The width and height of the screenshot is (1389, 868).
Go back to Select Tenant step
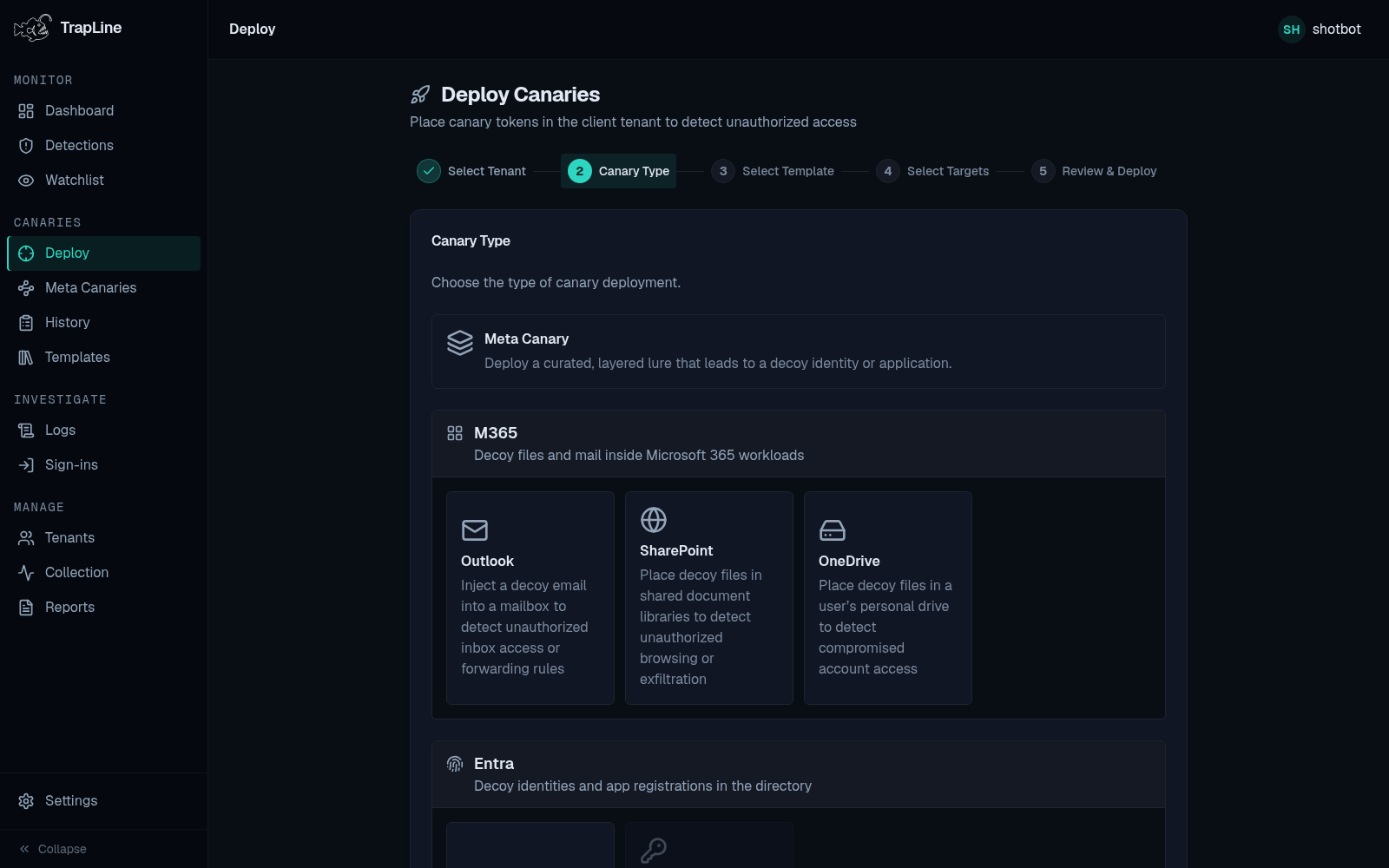[x=471, y=171]
